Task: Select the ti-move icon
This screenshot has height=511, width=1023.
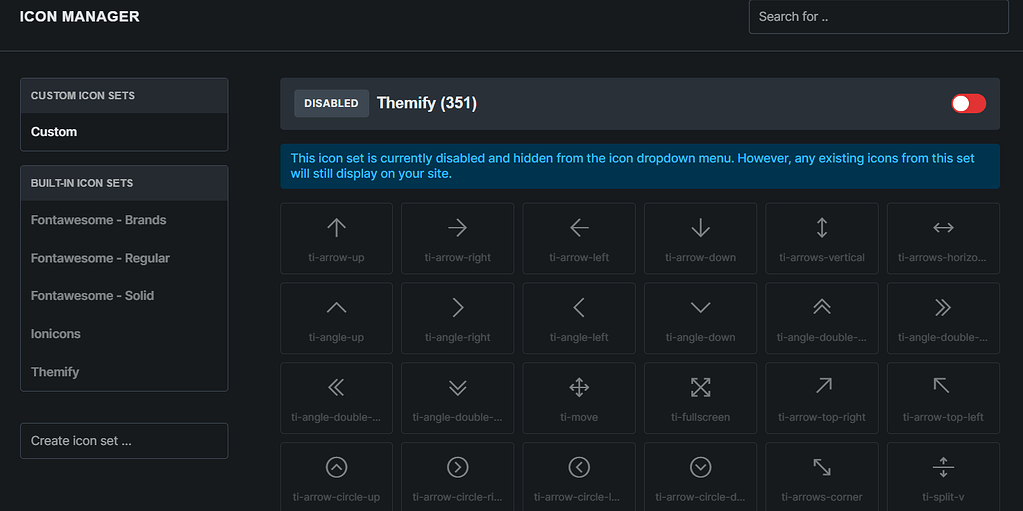Action: point(579,398)
